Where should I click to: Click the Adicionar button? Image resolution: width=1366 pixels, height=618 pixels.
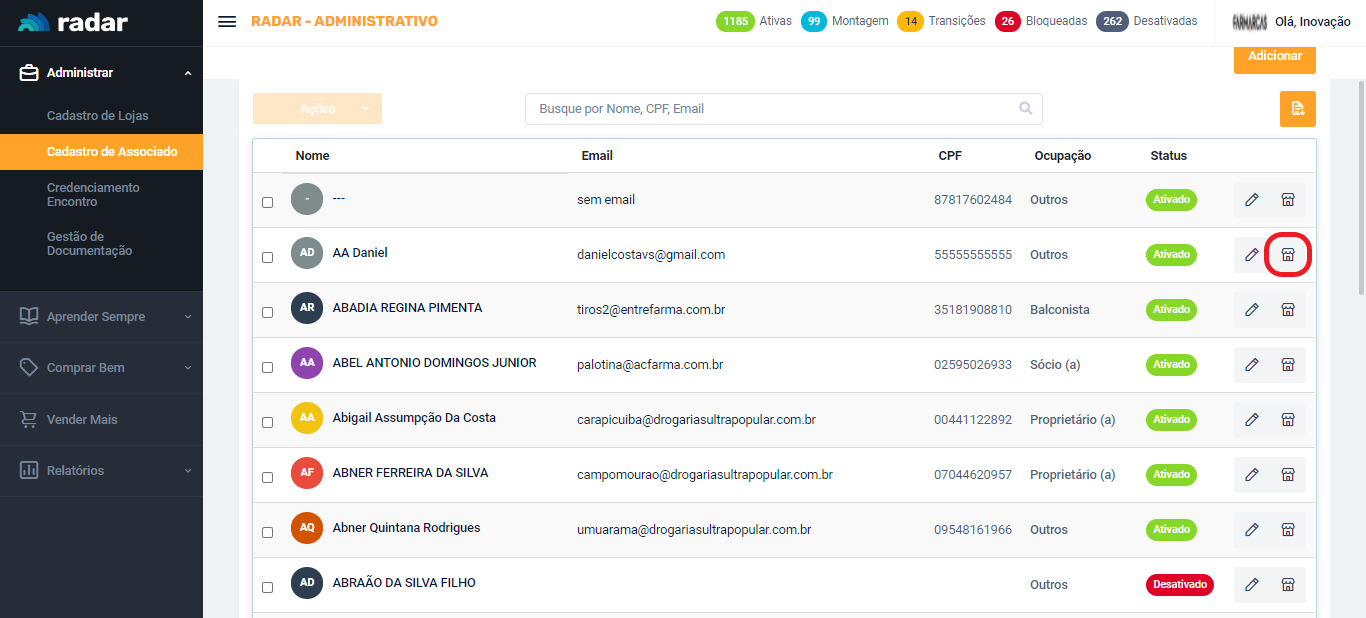click(1274, 57)
